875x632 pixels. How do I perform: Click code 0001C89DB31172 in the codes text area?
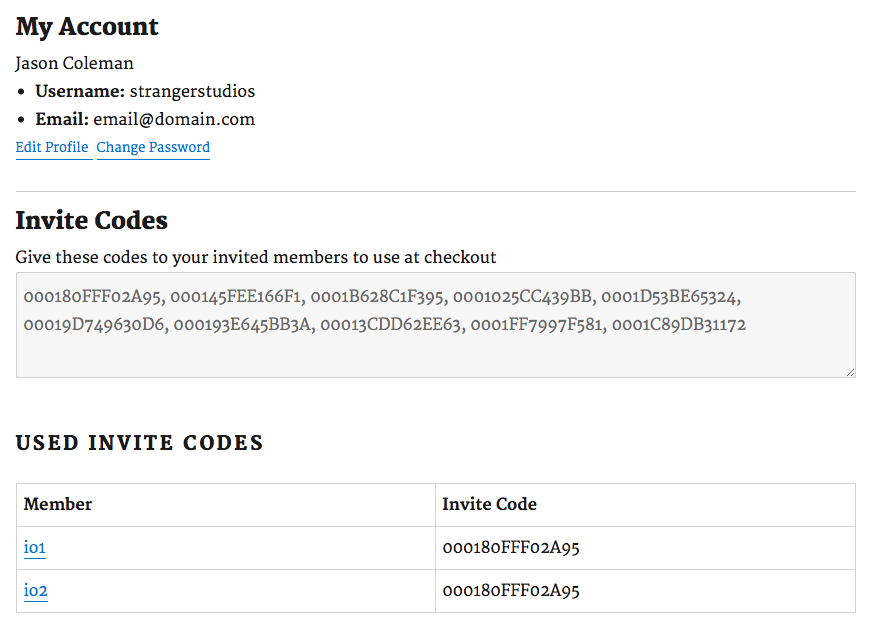coord(679,325)
